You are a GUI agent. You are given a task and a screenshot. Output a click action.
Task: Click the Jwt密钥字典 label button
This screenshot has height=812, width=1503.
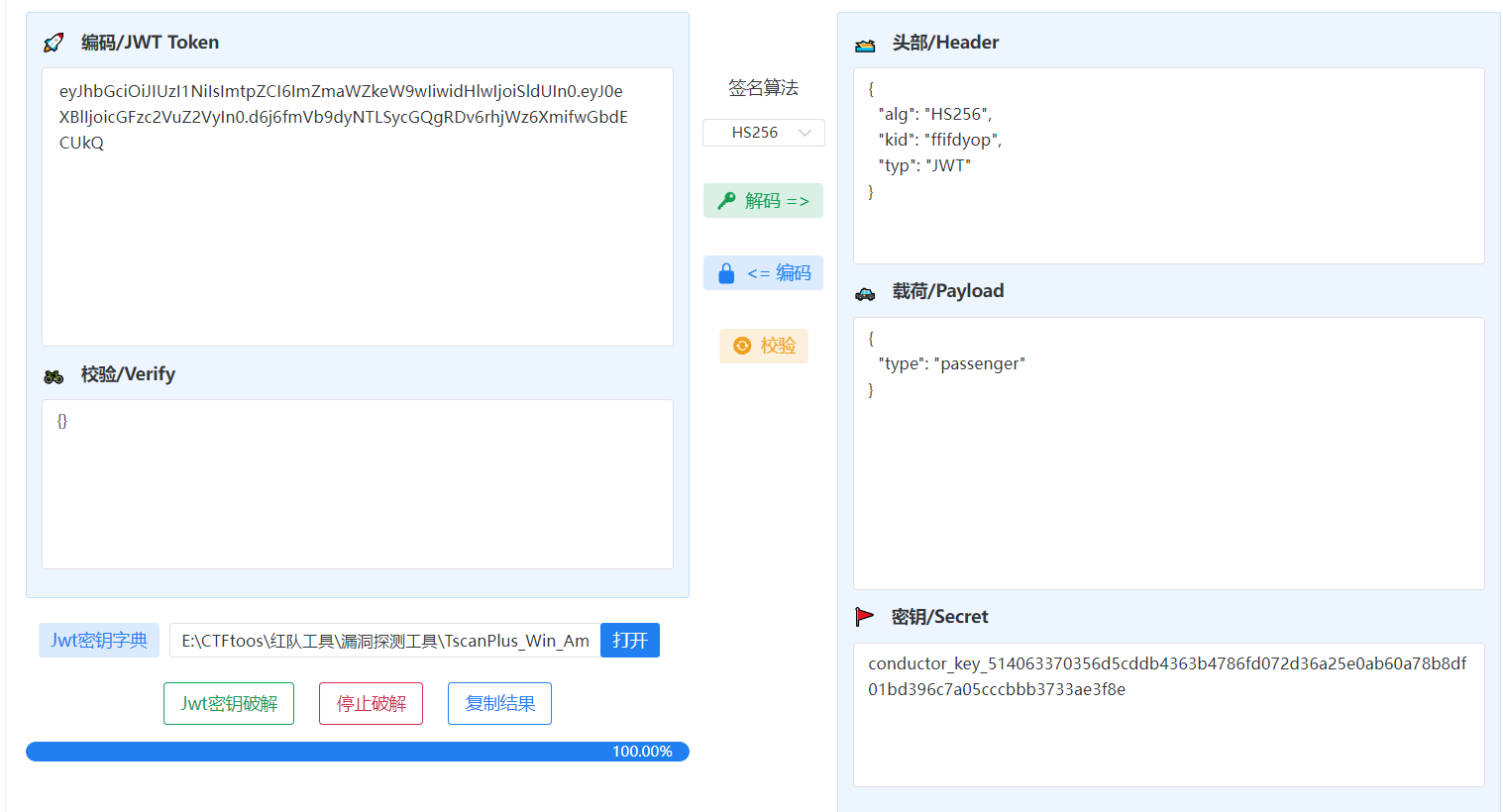(99, 641)
